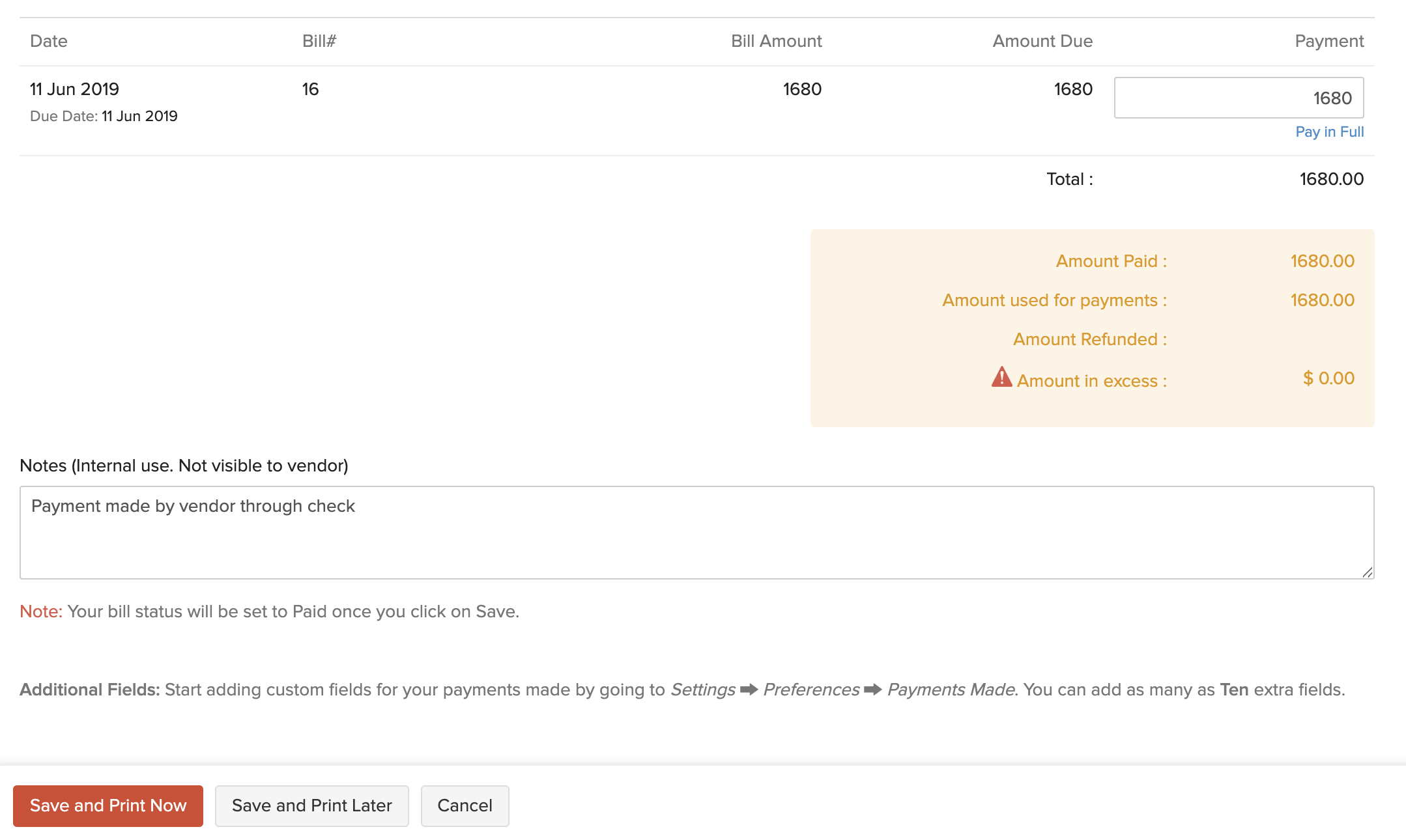This screenshot has height=840, width=1406.
Task: Click the arrow icon after Settings
Action: pyautogui.click(x=749, y=690)
